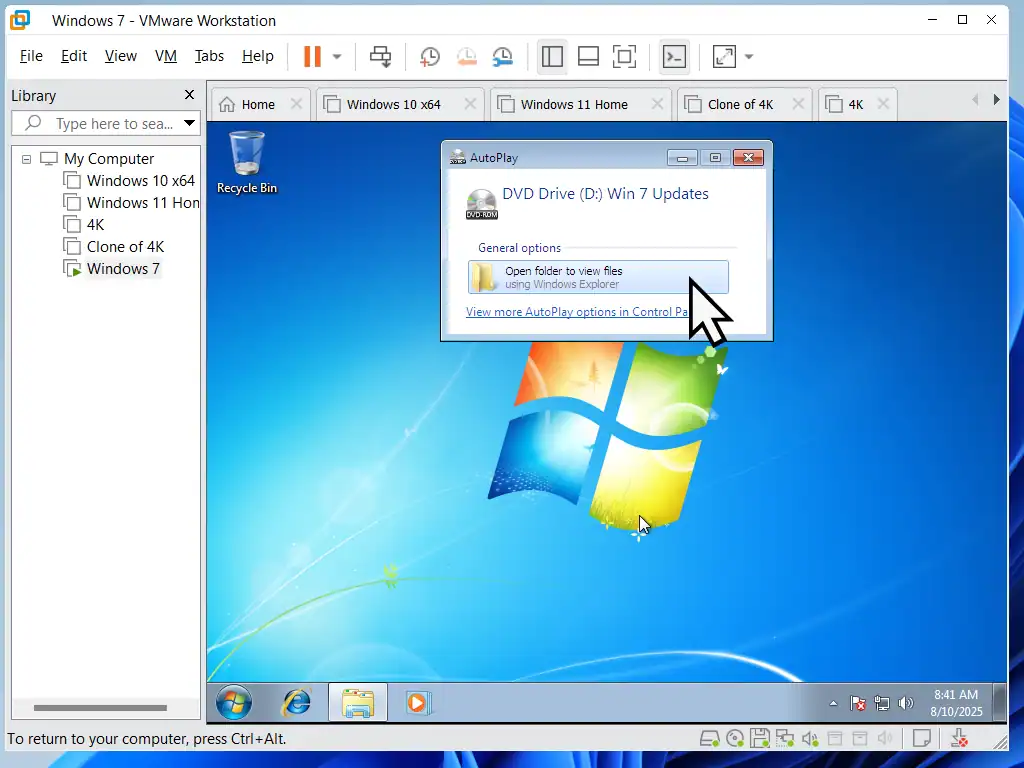Image resolution: width=1024 pixels, height=768 pixels.
Task: Click the Suspend (pause) VM button
Action: tap(313, 56)
